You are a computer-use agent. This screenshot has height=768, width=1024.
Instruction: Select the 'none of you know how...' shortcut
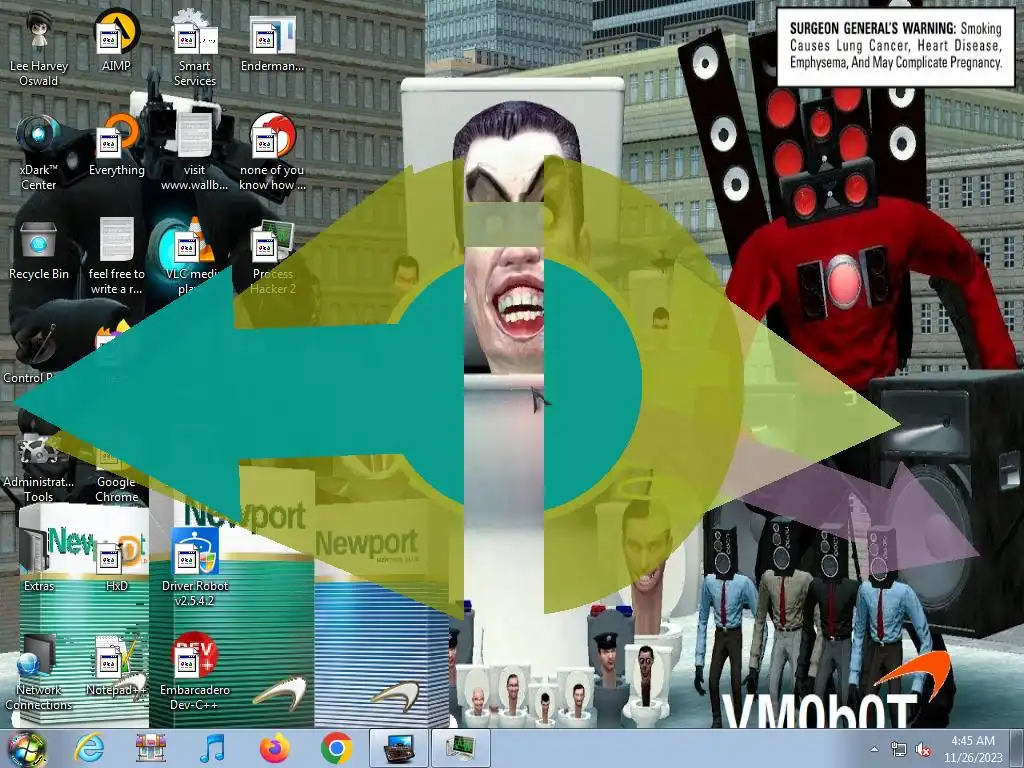272,152
